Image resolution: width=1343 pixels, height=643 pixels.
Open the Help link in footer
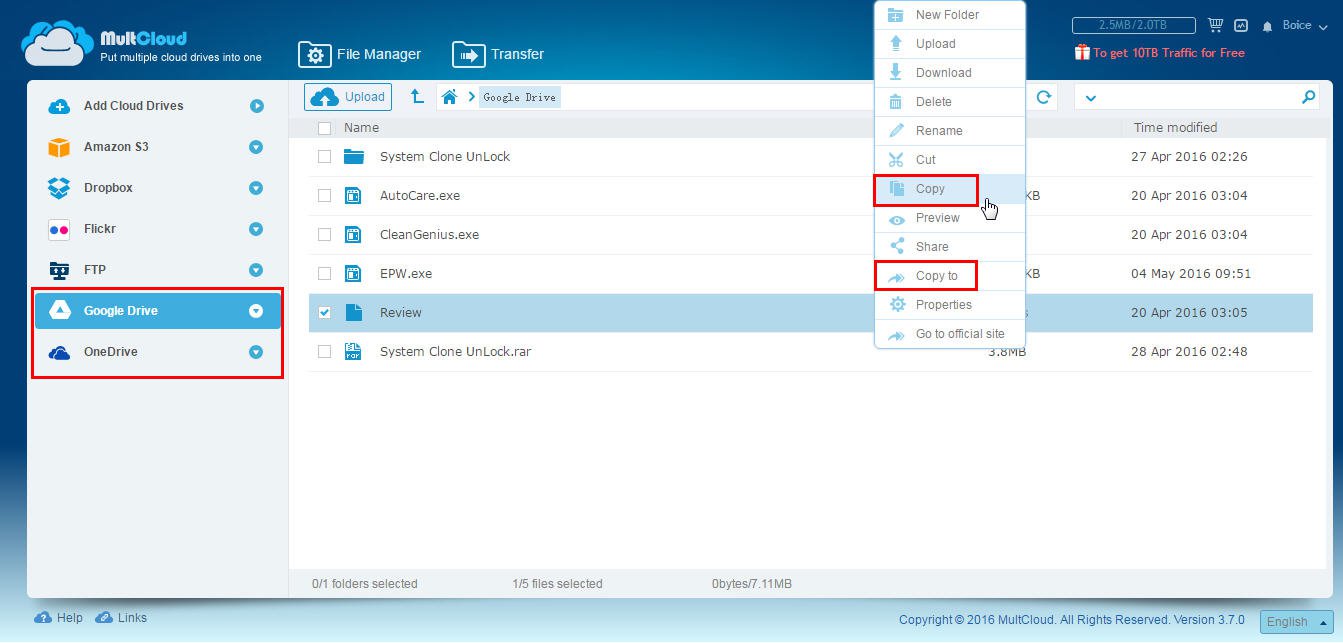point(59,618)
